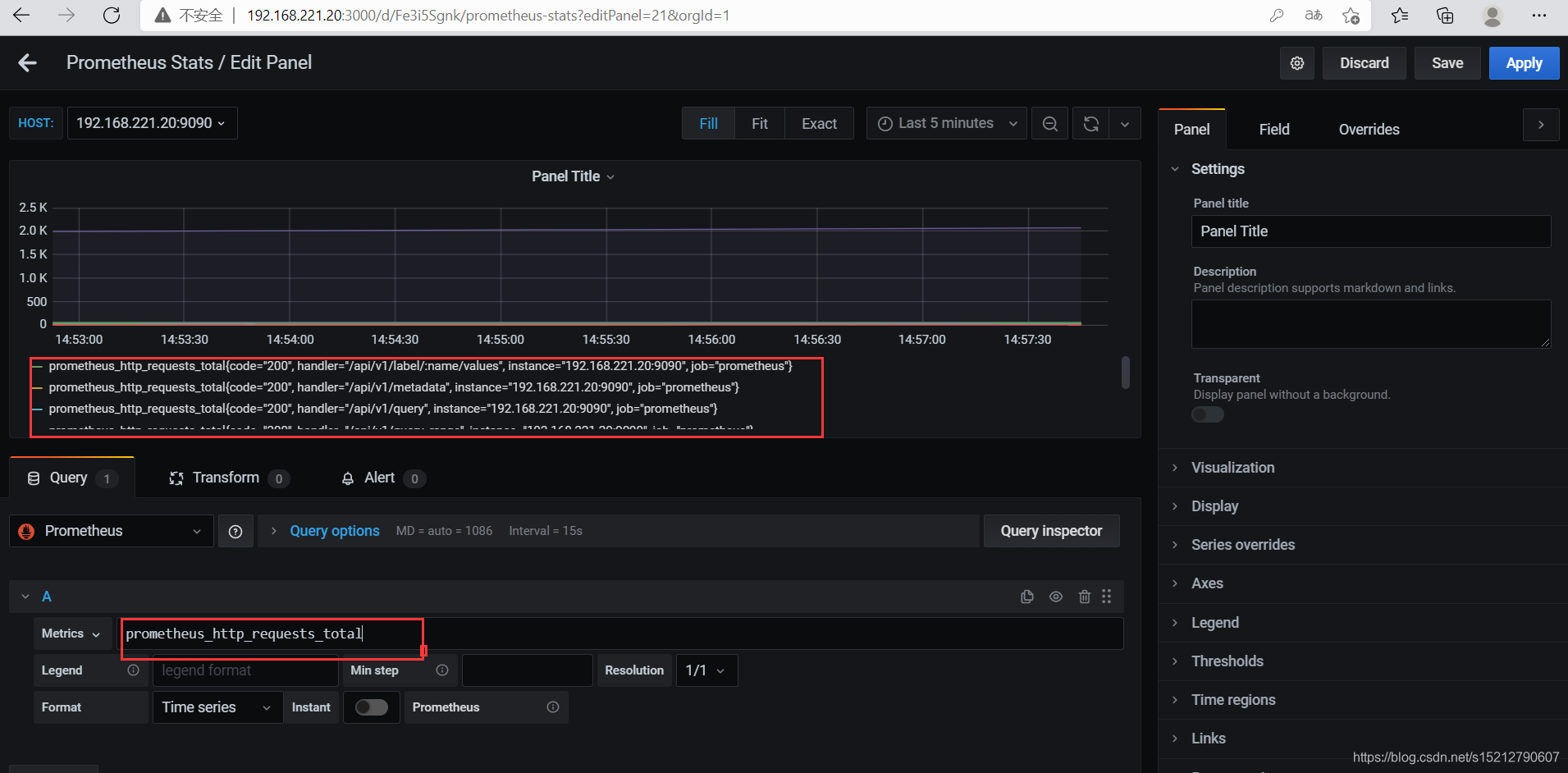Open dashboard settings gear icon
Image resolution: width=1568 pixels, height=773 pixels.
point(1297,63)
